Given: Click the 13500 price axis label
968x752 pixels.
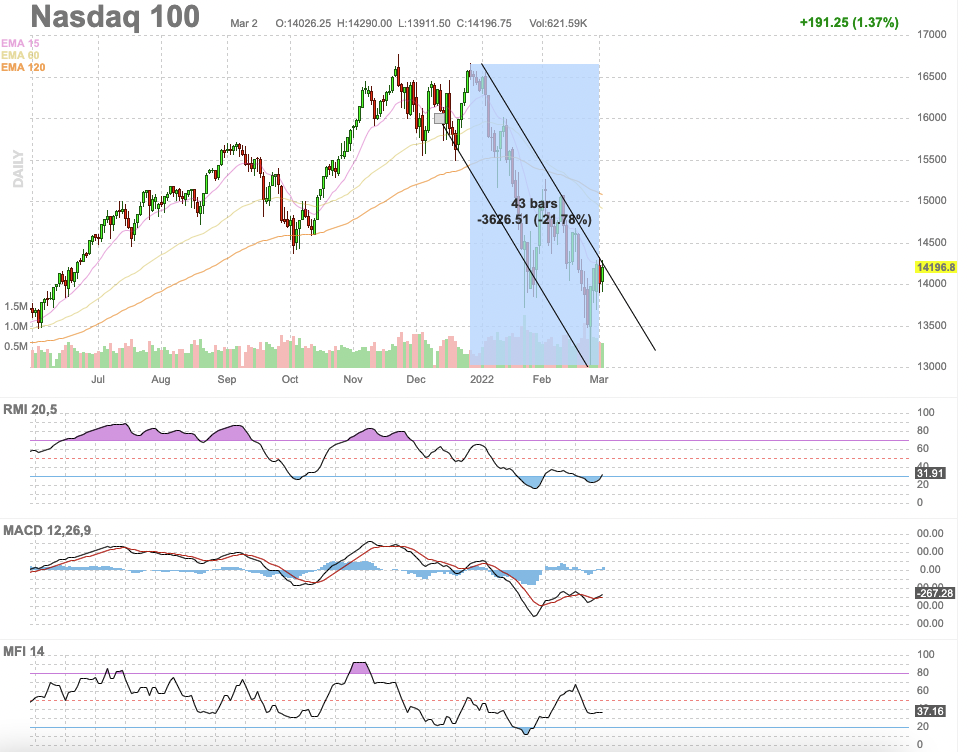Looking at the screenshot, I should pos(932,325).
